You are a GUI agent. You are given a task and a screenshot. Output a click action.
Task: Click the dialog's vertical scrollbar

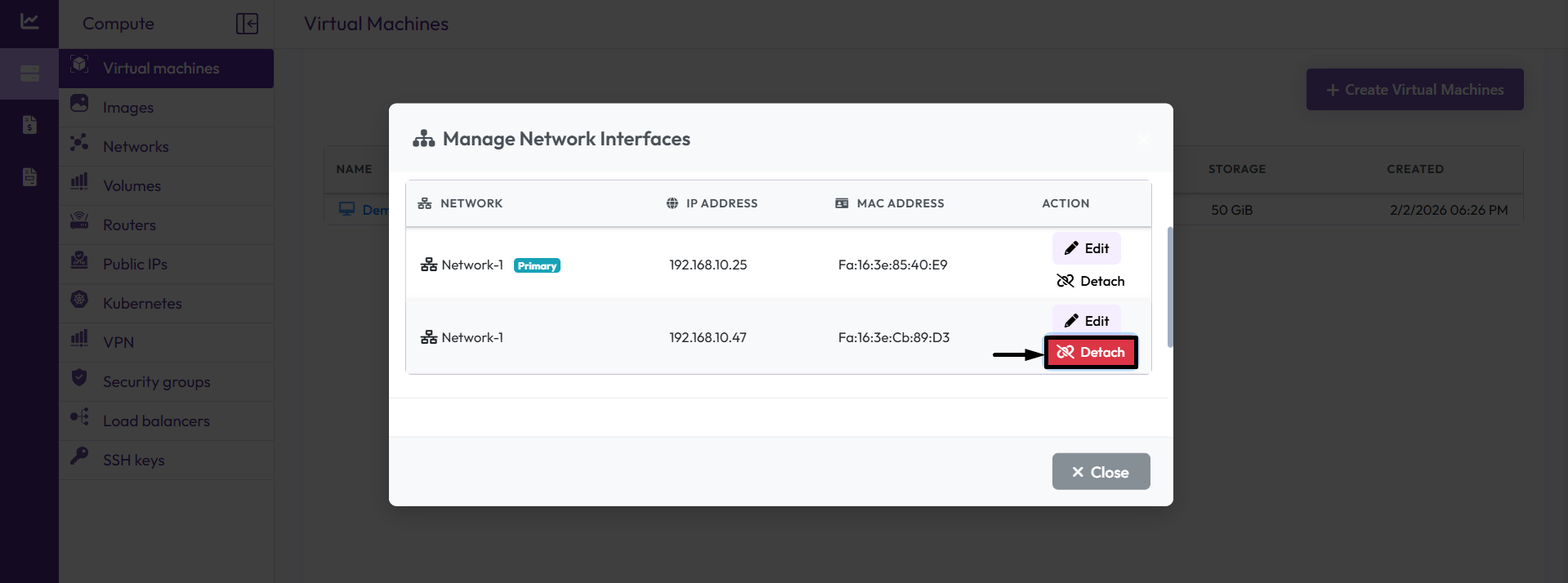1170,287
